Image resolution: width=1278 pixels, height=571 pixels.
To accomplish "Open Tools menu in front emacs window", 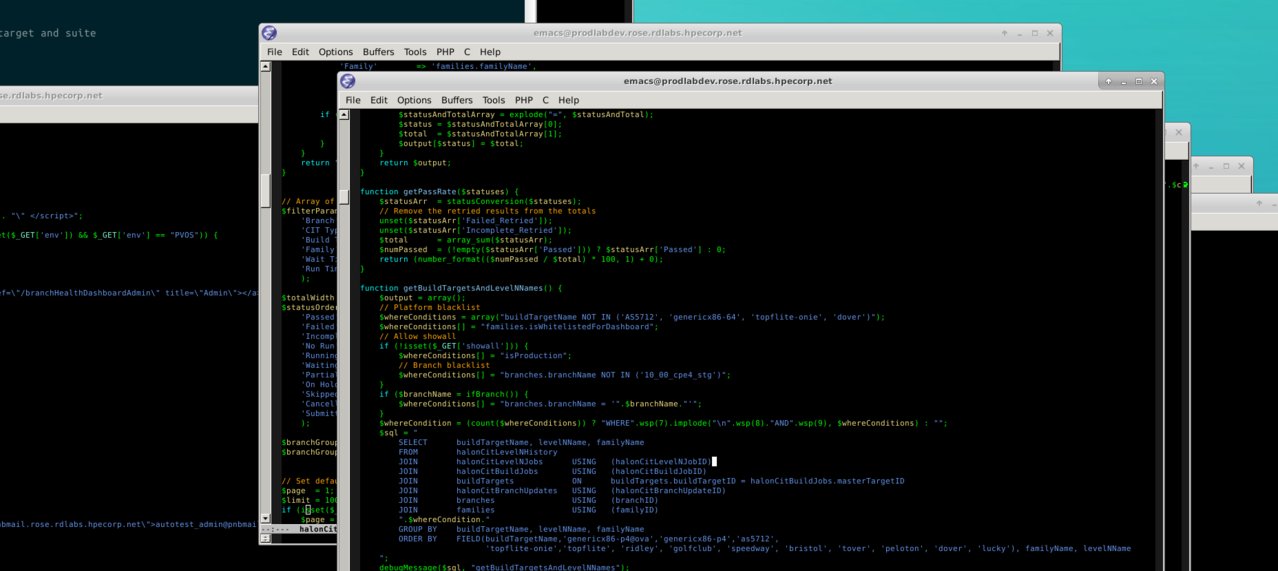I will tap(494, 100).
